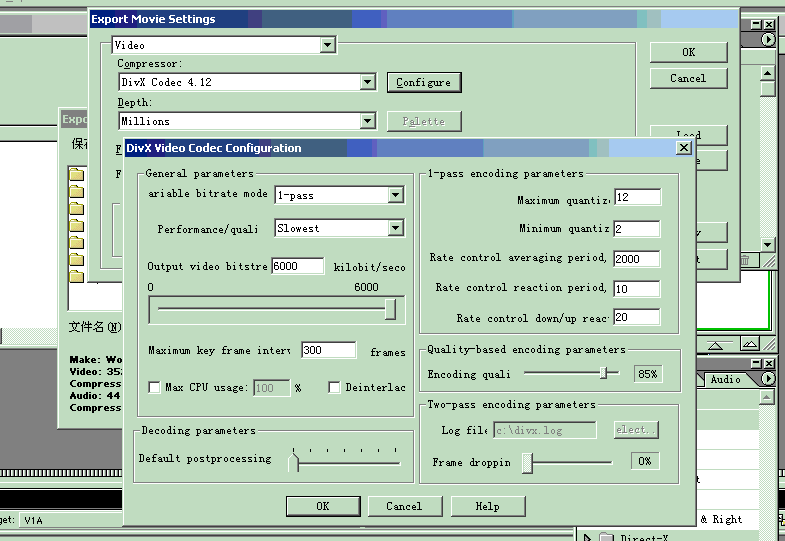Click the Encoding quality slider handle
The height and width of the screenshot is (541, 785).
click(604, 373)
